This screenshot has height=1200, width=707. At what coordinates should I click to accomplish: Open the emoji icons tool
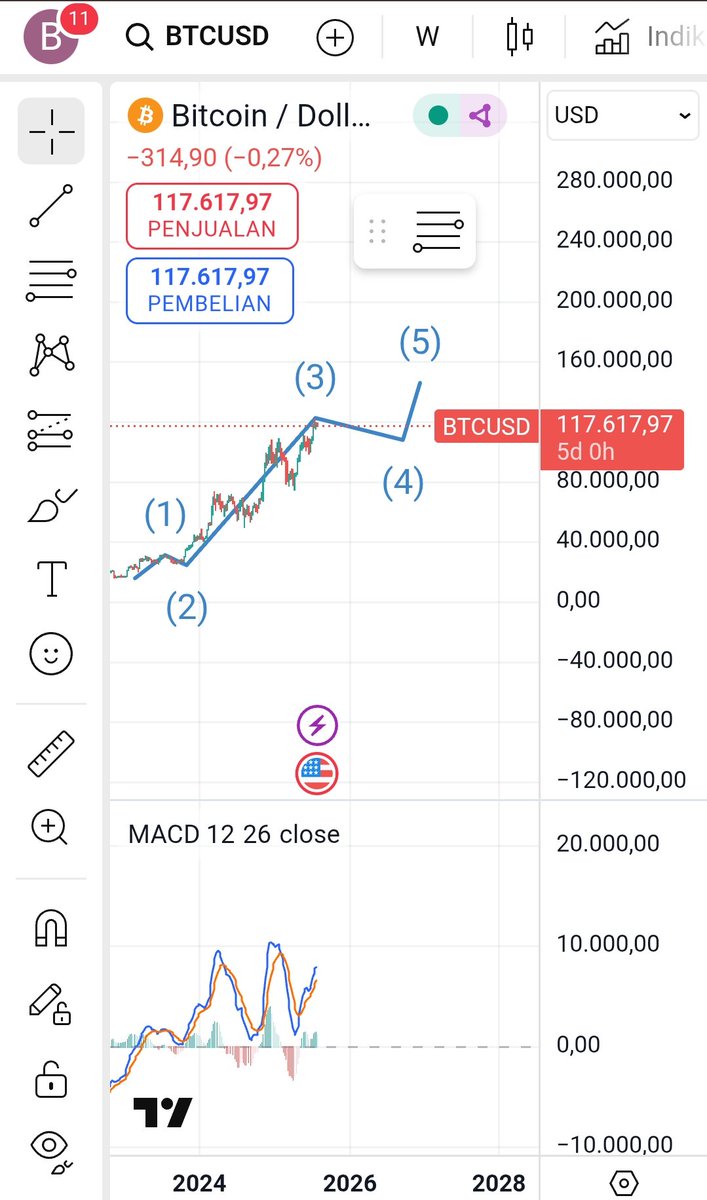point(51,654)
